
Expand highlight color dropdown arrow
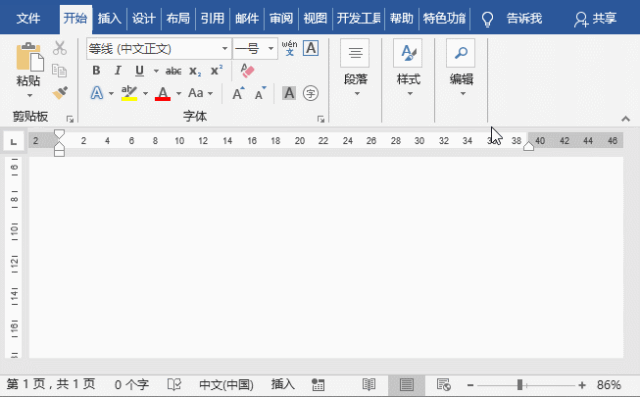[x=145, y=93]
